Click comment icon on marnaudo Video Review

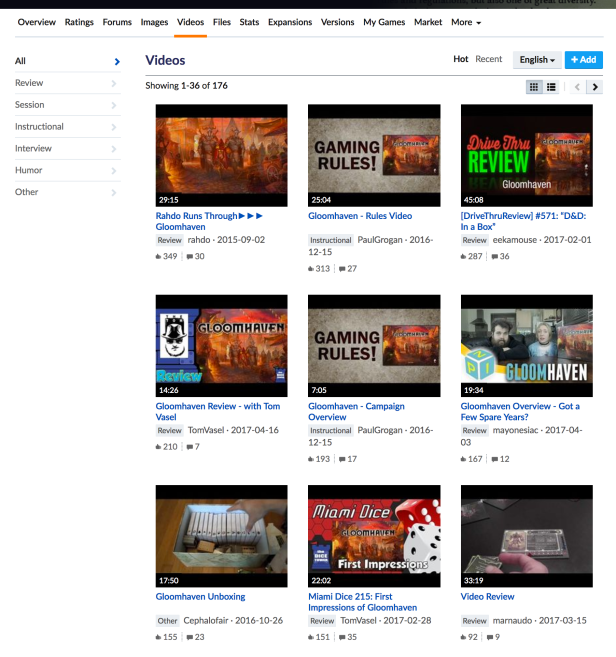tap(490, 637)
